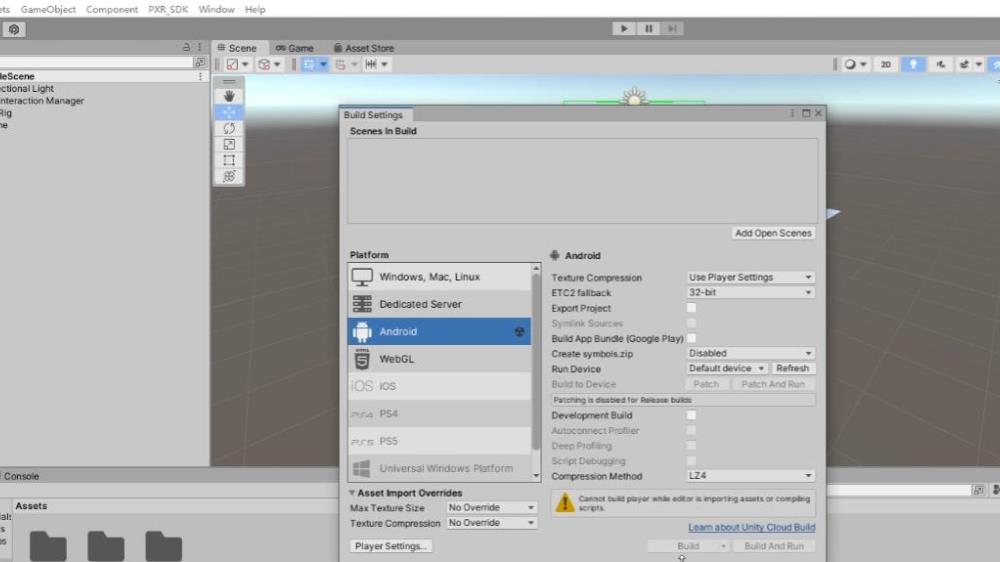
Task: Select the Move tool in Scene toolbar
Action: [x=229, y=112]
